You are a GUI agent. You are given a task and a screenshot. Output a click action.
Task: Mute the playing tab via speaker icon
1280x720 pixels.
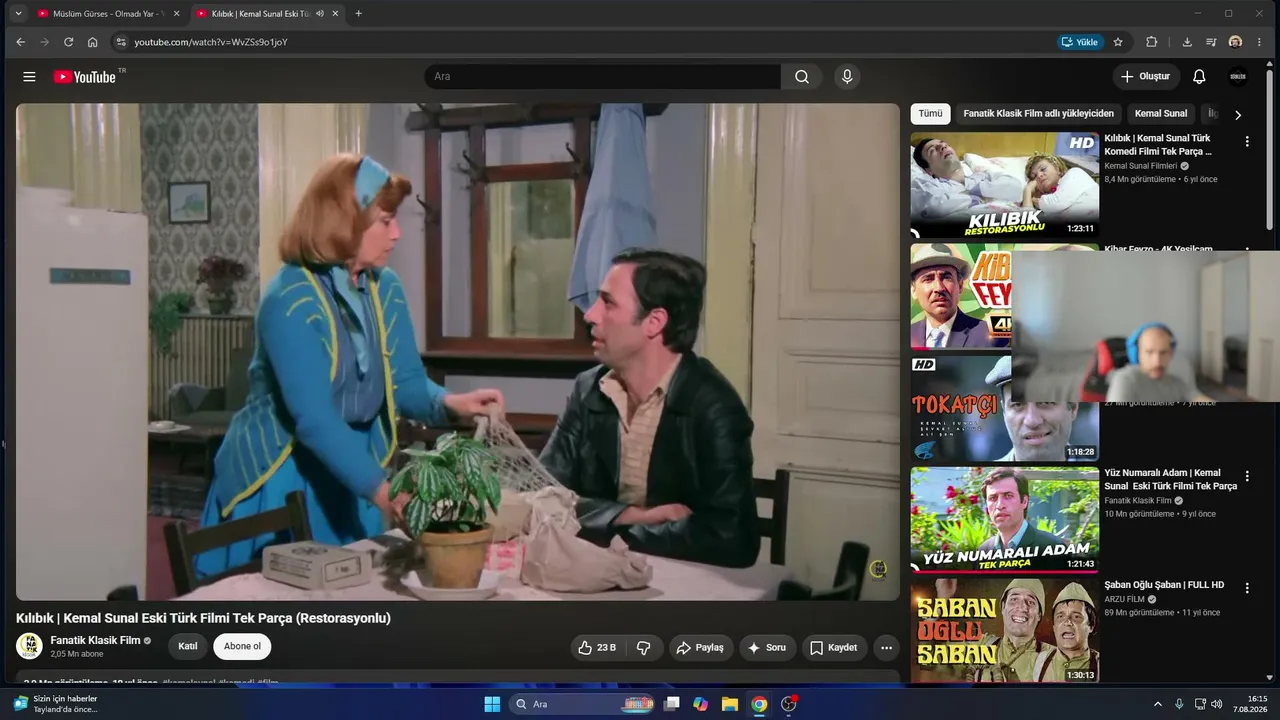(319, 14)
